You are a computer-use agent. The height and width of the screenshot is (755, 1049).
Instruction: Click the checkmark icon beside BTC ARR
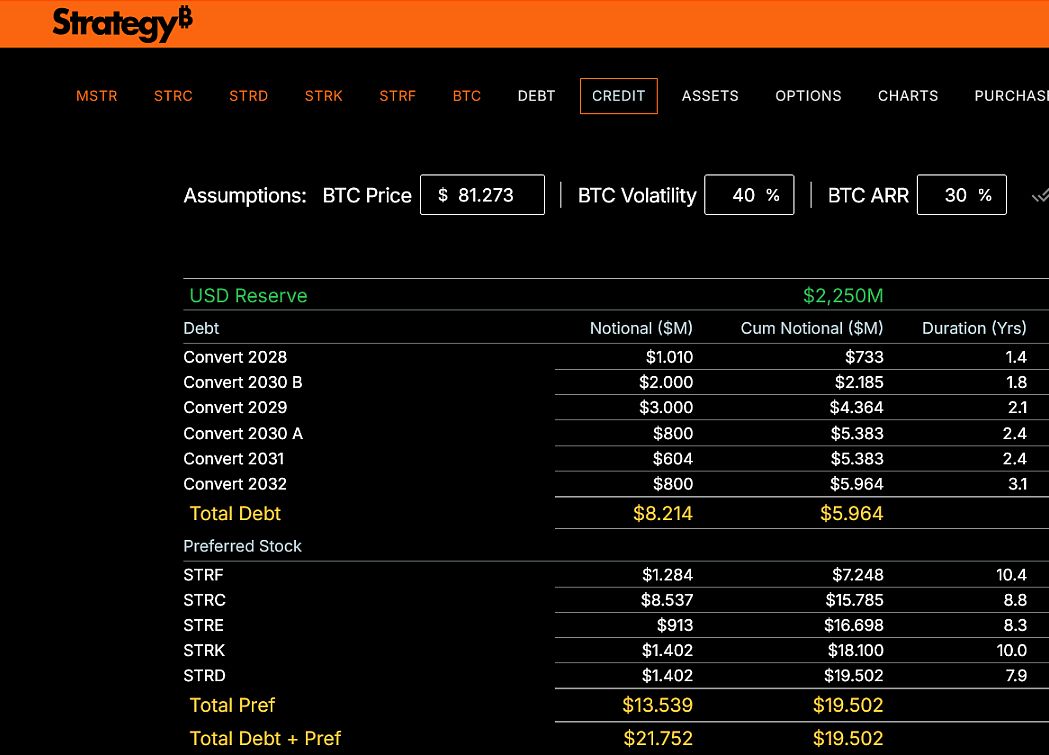click(1040, 196)
